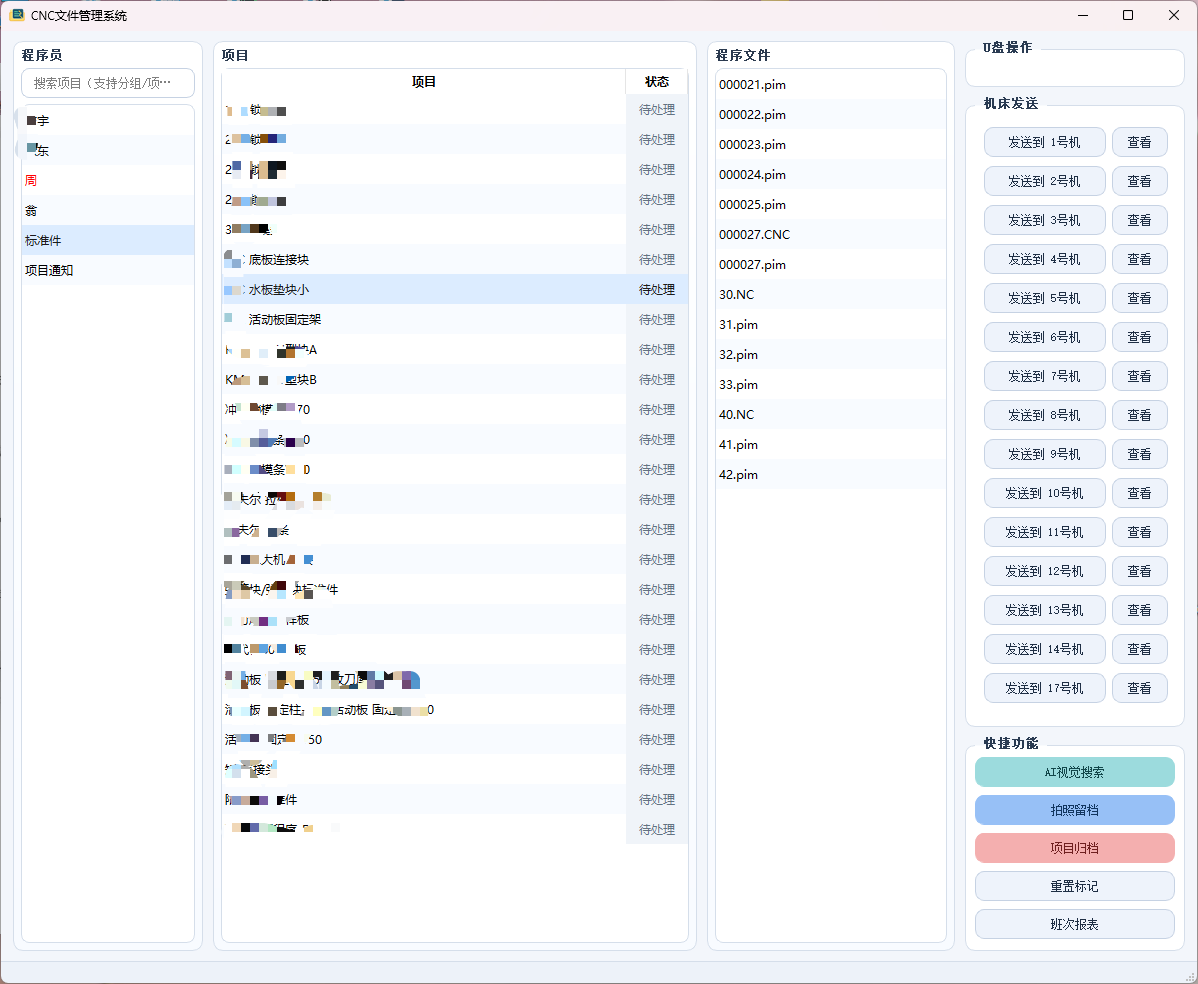Viewport: 1198px width, 984px height.
Task: Click the red 项目归档 button
Action: point(1074,848)
